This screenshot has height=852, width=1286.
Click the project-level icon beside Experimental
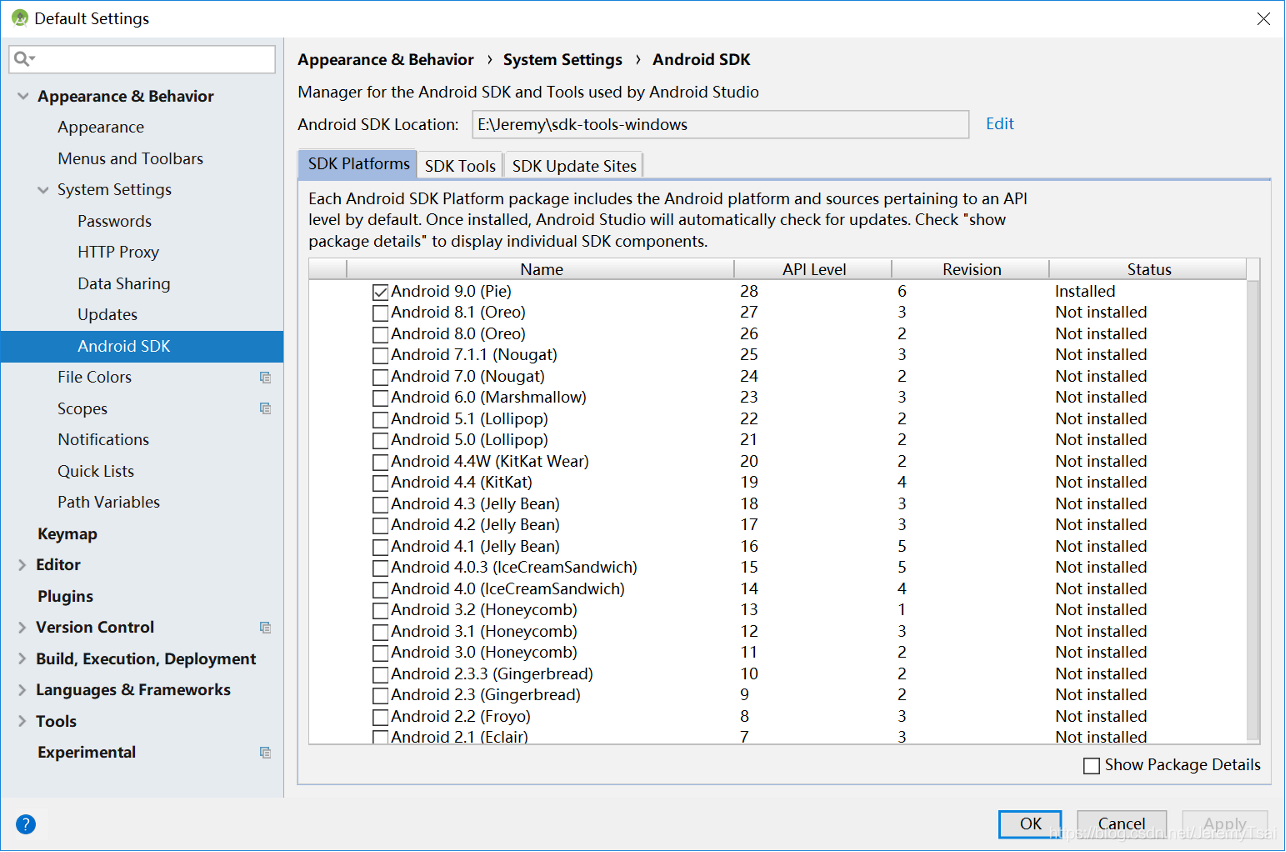click(265, 752)
